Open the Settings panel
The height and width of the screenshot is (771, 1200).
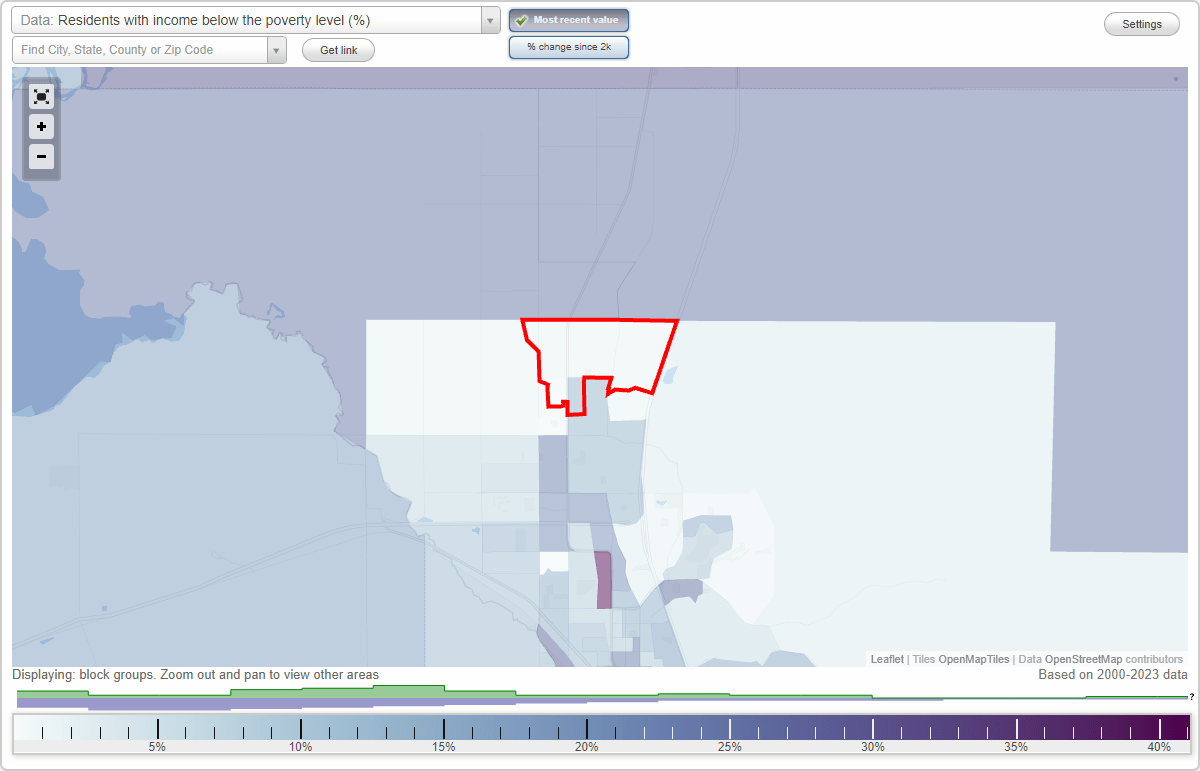1141,23
